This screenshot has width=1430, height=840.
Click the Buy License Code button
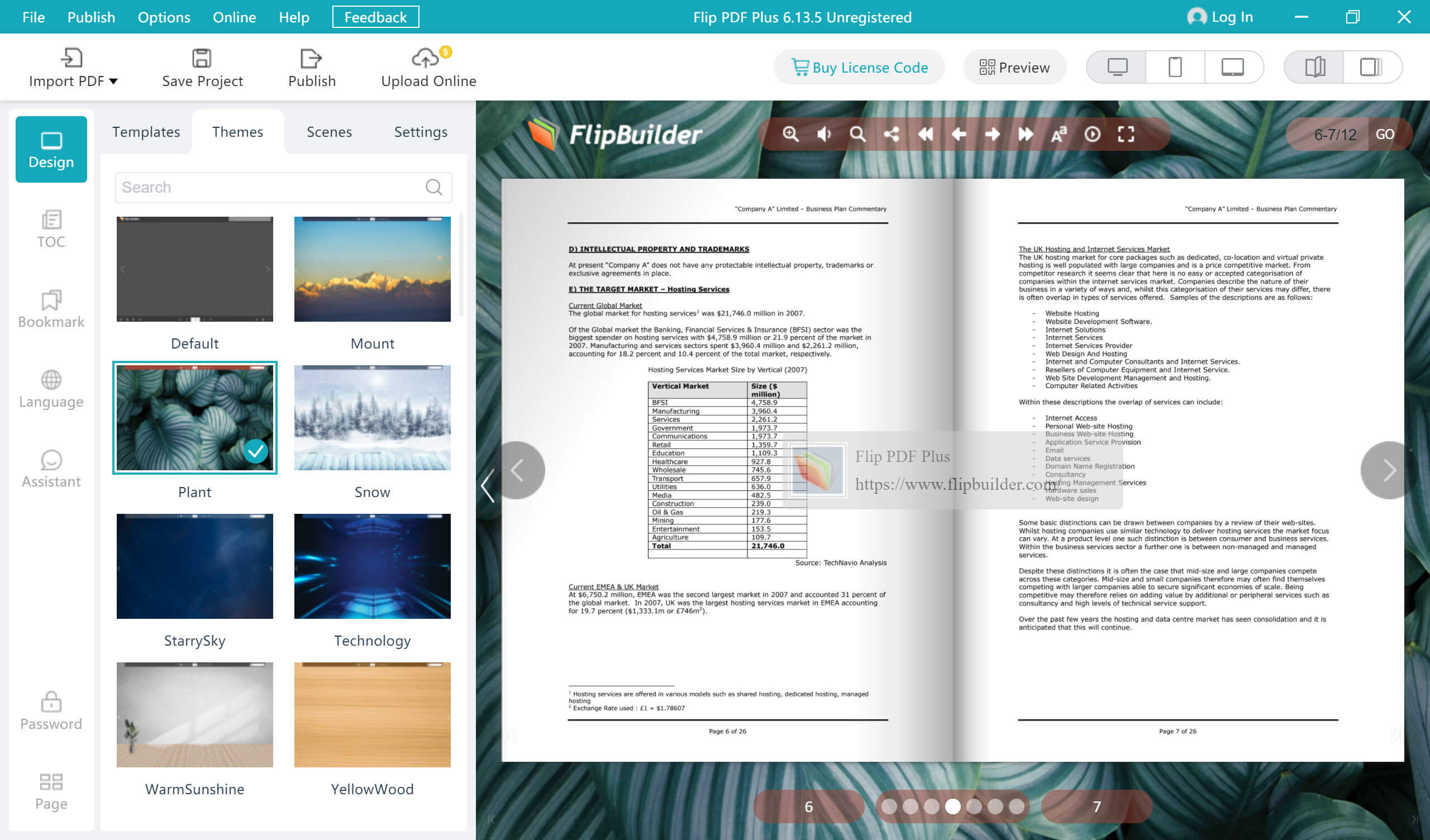click(x=859, y=67)
